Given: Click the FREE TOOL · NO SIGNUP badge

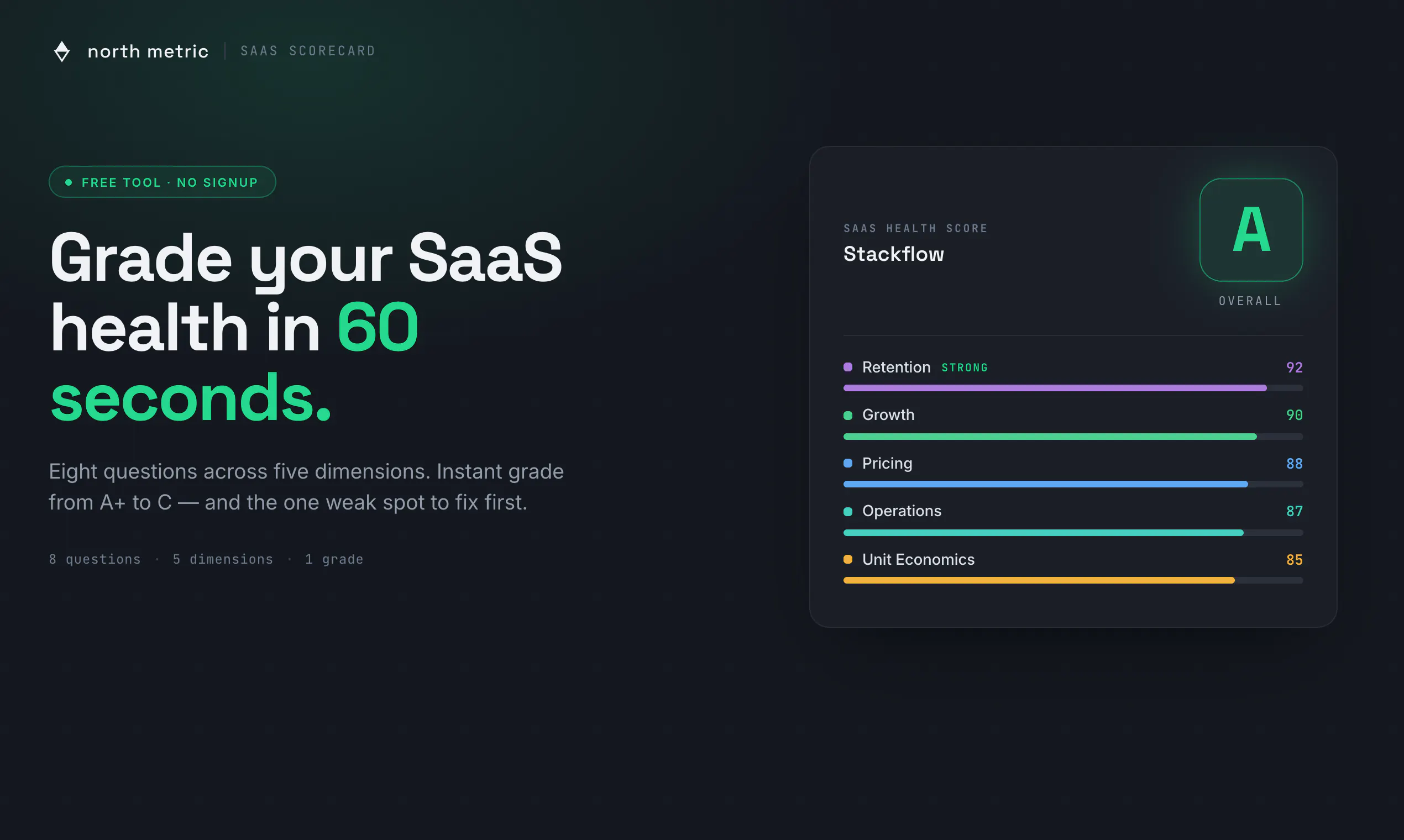Looking at the screenshot, I should [163, 182].
